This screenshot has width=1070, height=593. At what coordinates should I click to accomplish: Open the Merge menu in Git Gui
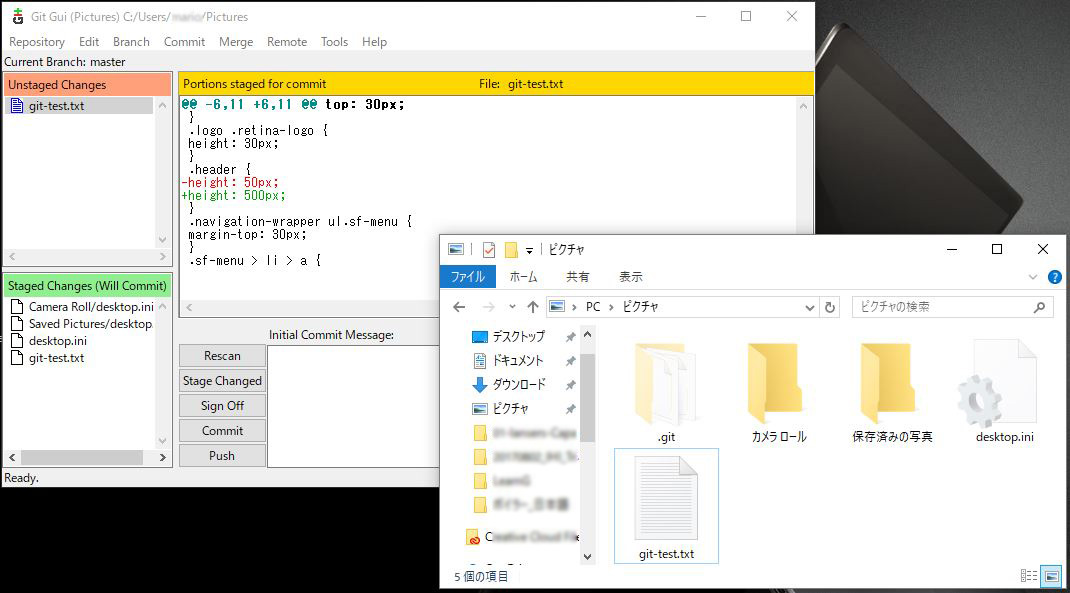click(x=236, y=42)
